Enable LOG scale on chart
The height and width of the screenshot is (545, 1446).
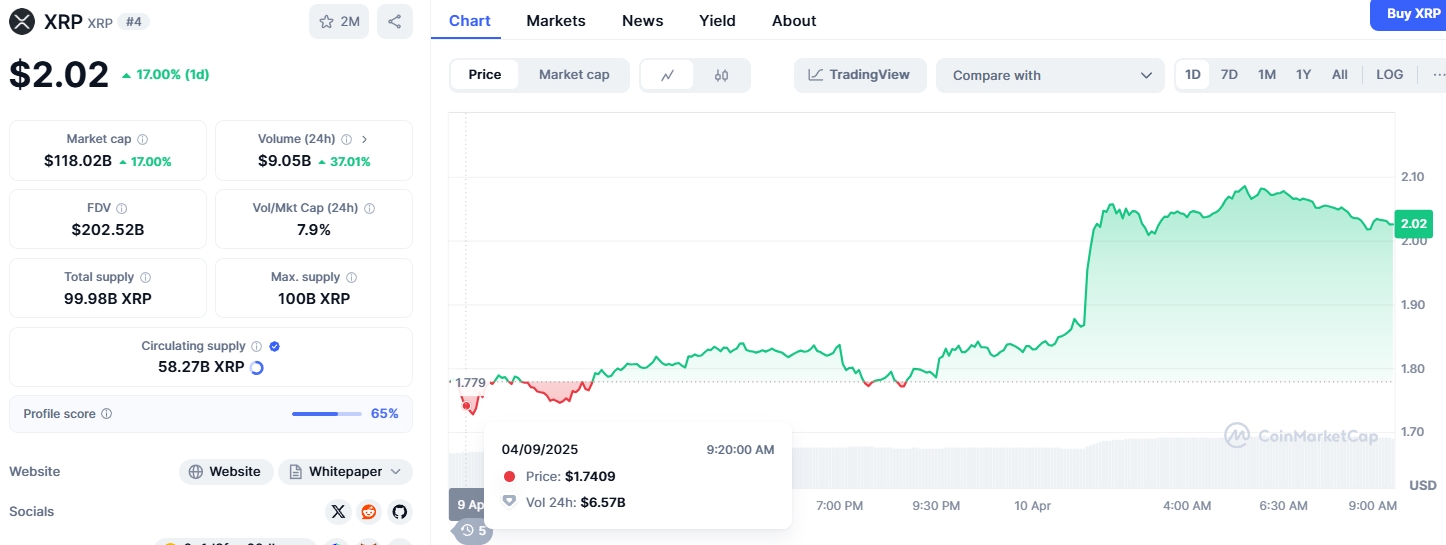pyautogui.click(x=1389, y=75)
